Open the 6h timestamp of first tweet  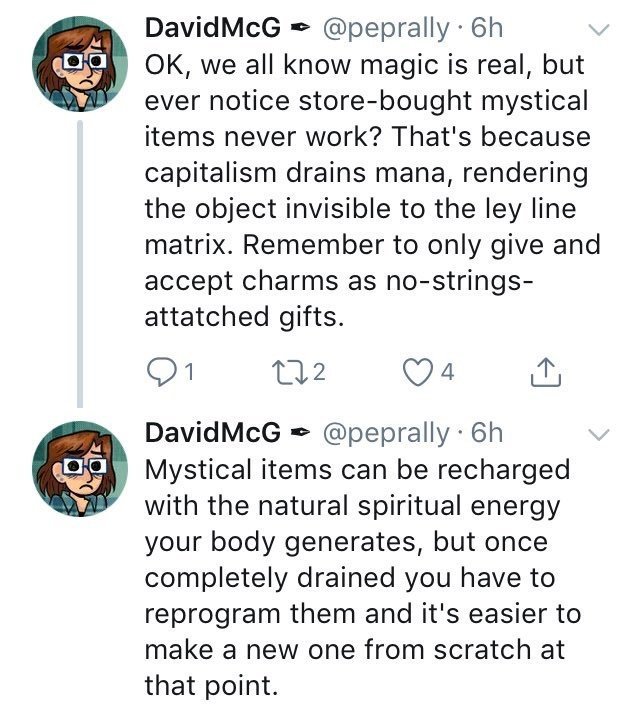tap(487, 28)
